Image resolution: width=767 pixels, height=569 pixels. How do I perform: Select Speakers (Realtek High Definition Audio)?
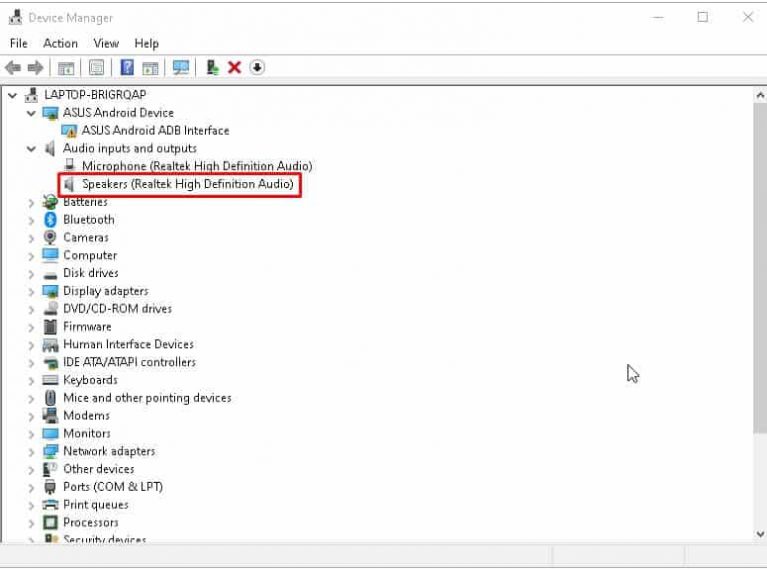point(188,184)
